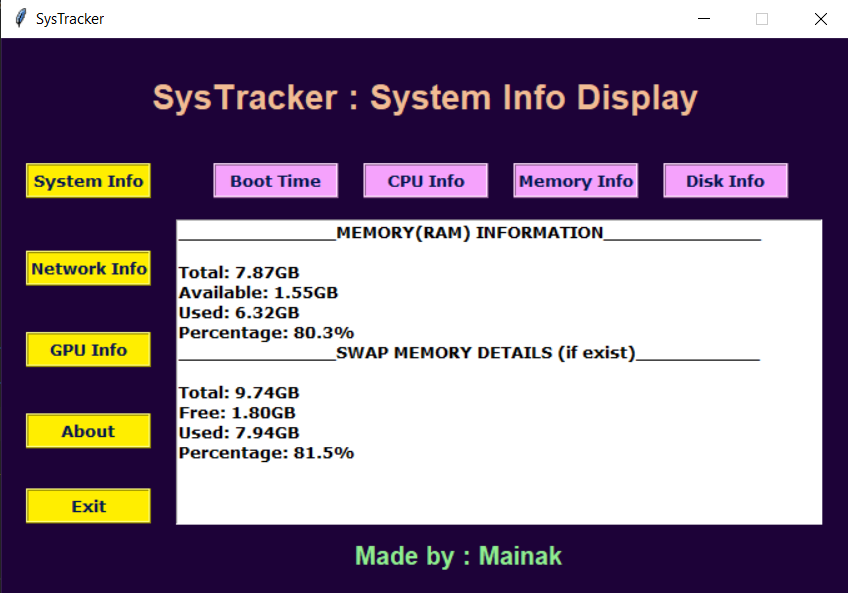Select the GPU Info button

click(x=88, y=350)
